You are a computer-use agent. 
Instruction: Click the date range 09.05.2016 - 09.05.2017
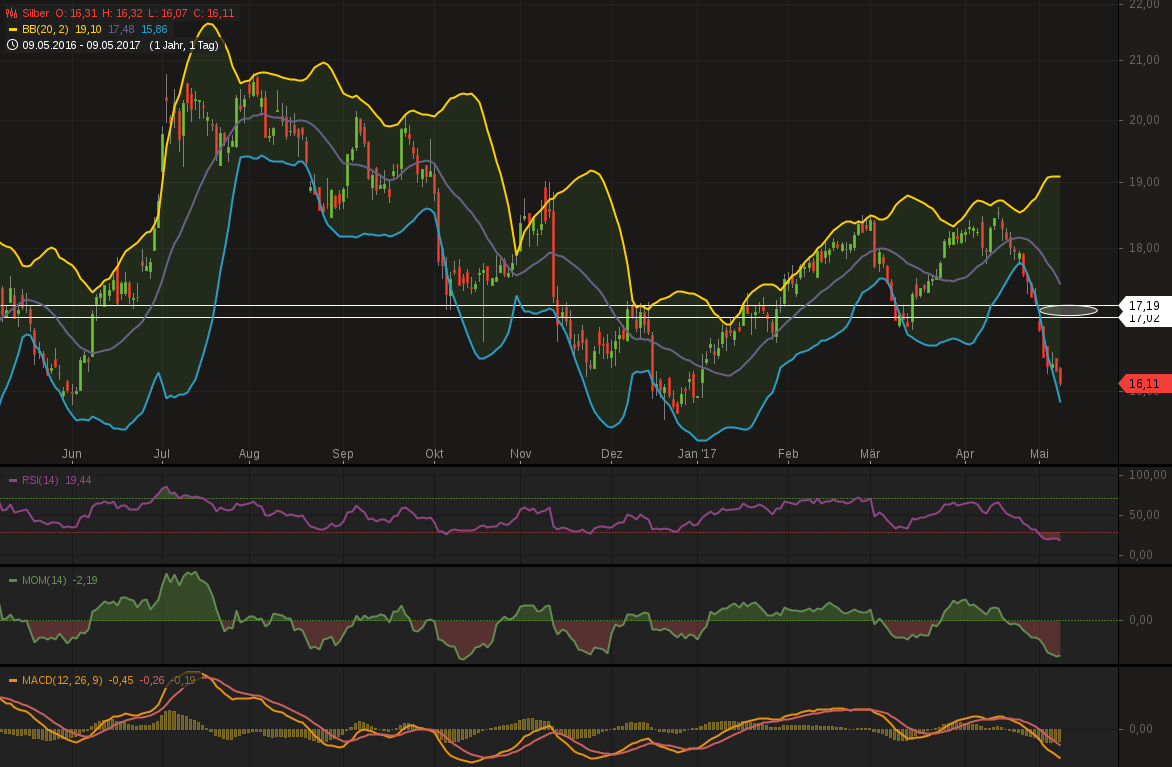81,45
